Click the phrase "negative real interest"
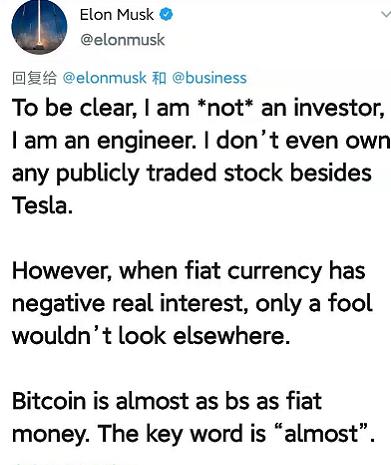 [x=129, y=303]
